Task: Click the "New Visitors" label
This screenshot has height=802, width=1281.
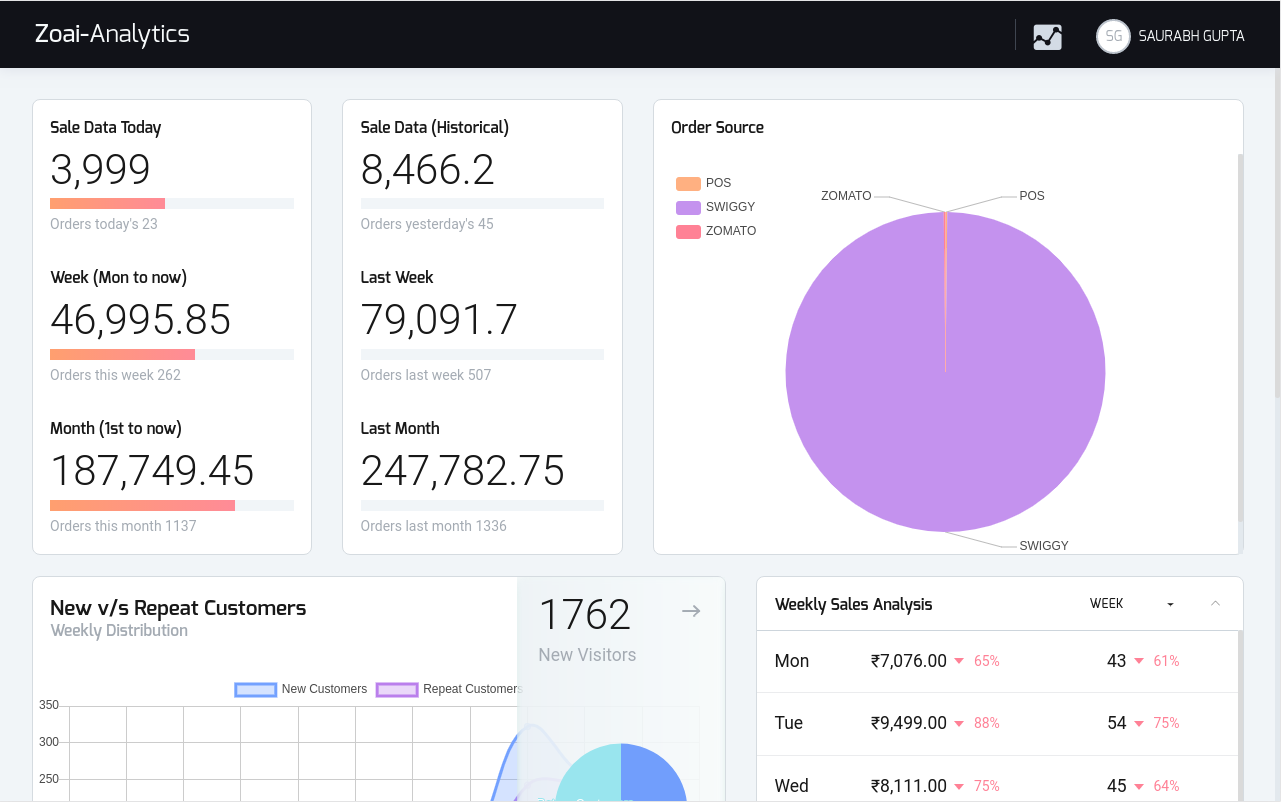Action: pyautogui.click(x=587, y=655)
